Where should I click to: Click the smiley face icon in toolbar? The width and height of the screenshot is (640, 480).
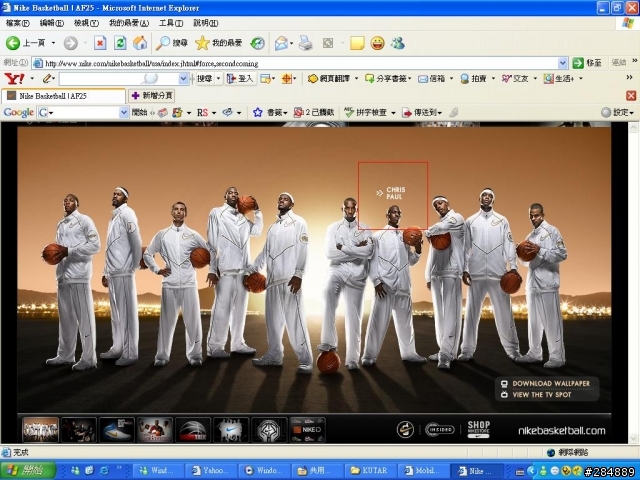[378, 43]
